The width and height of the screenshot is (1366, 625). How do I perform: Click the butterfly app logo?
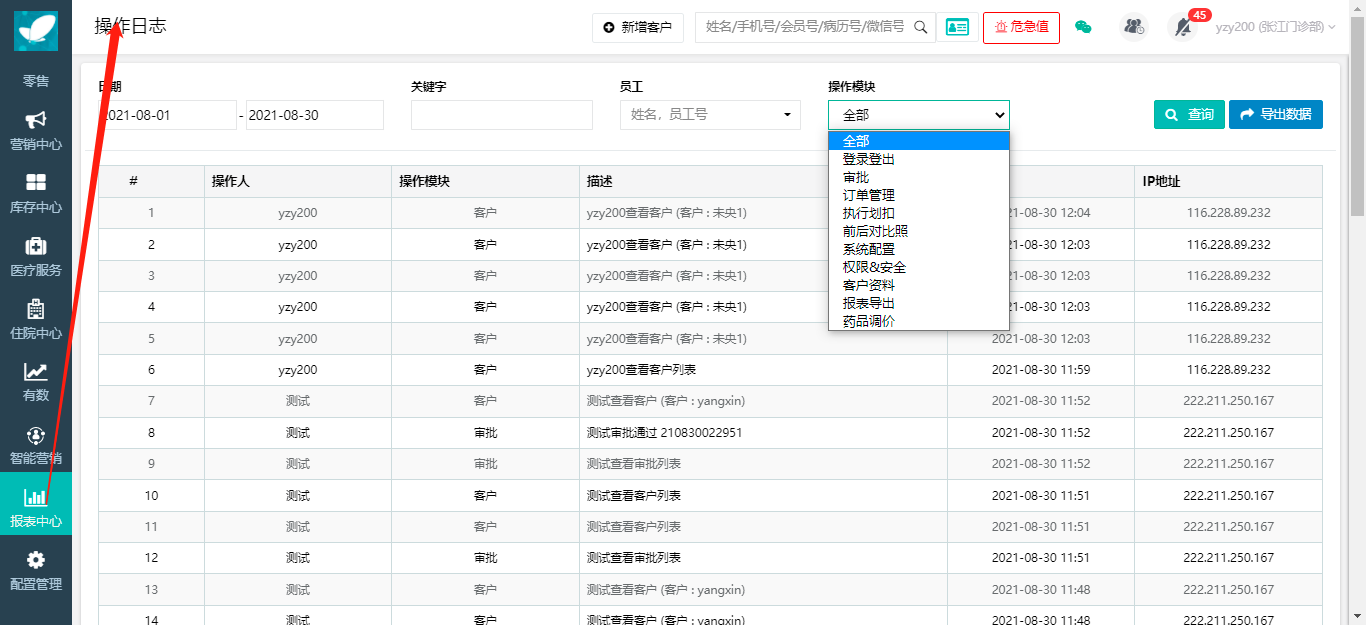click(x=36, y=30)
